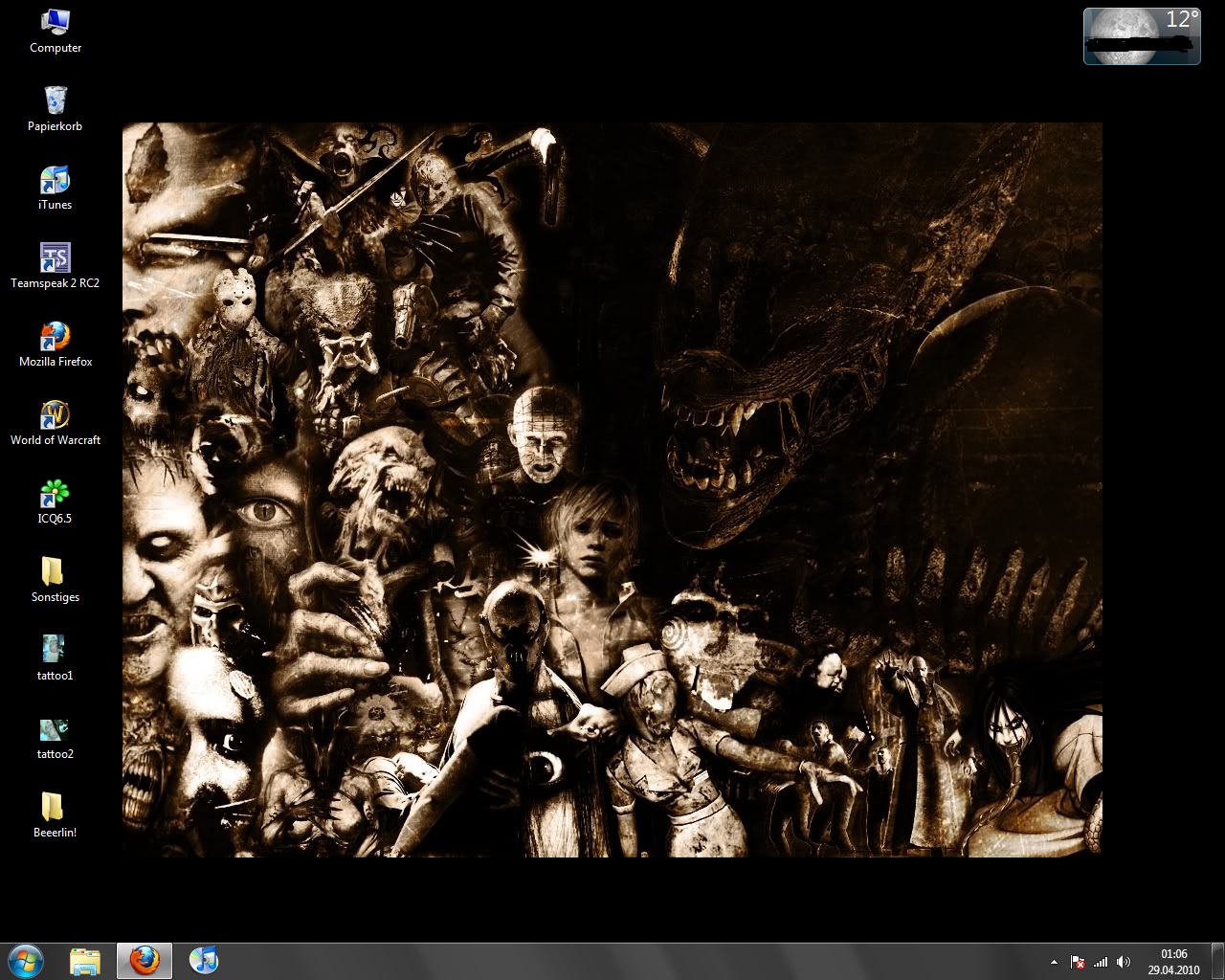Screen dimensions: 1225x980
Task: Click the Action Center flag icon
Action: click(x=1078, y=962)
